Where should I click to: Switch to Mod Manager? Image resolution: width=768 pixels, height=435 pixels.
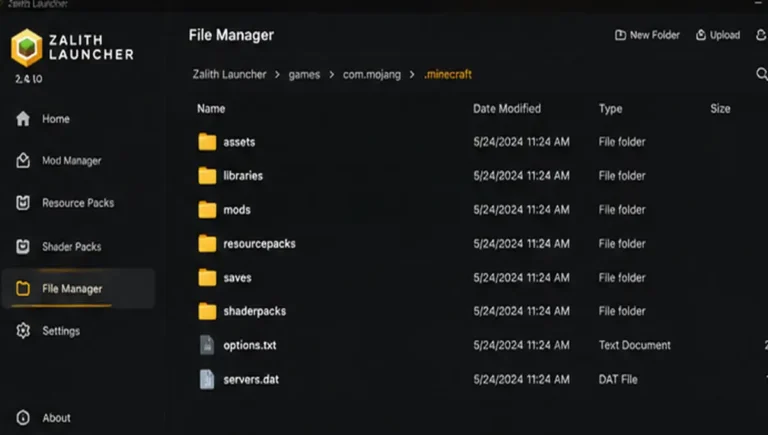(72, 161)
